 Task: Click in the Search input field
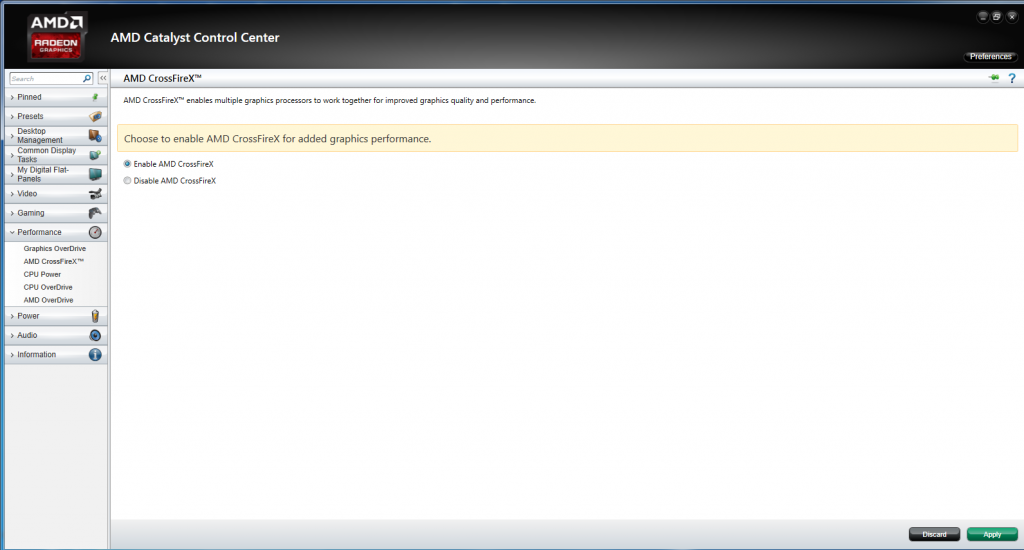click(45, 78)
